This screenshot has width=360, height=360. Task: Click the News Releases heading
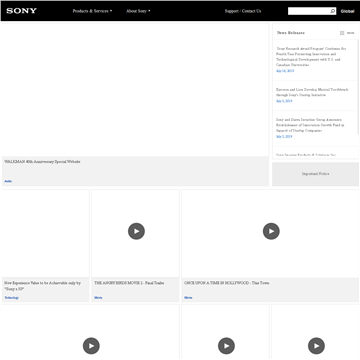coord(291,33)
